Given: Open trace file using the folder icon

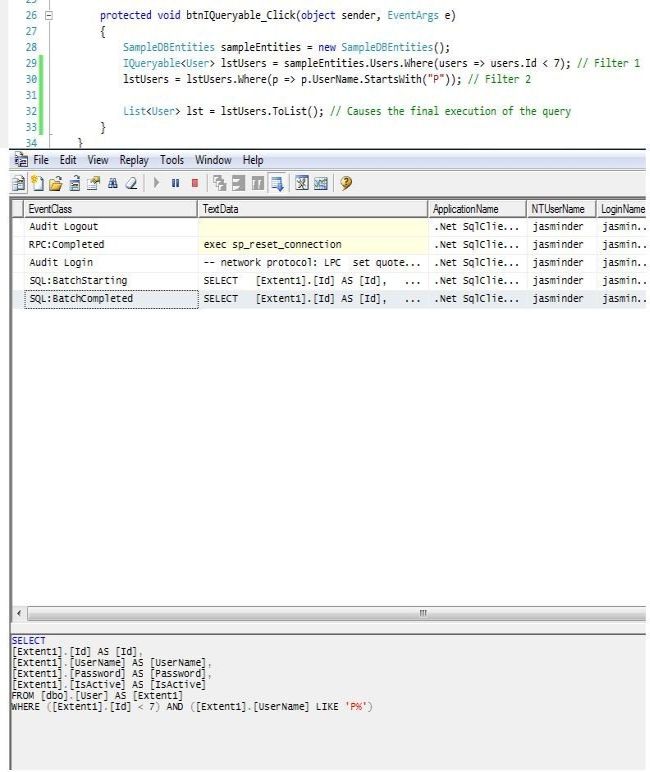Looking at the screenshot, I should 56,184.
